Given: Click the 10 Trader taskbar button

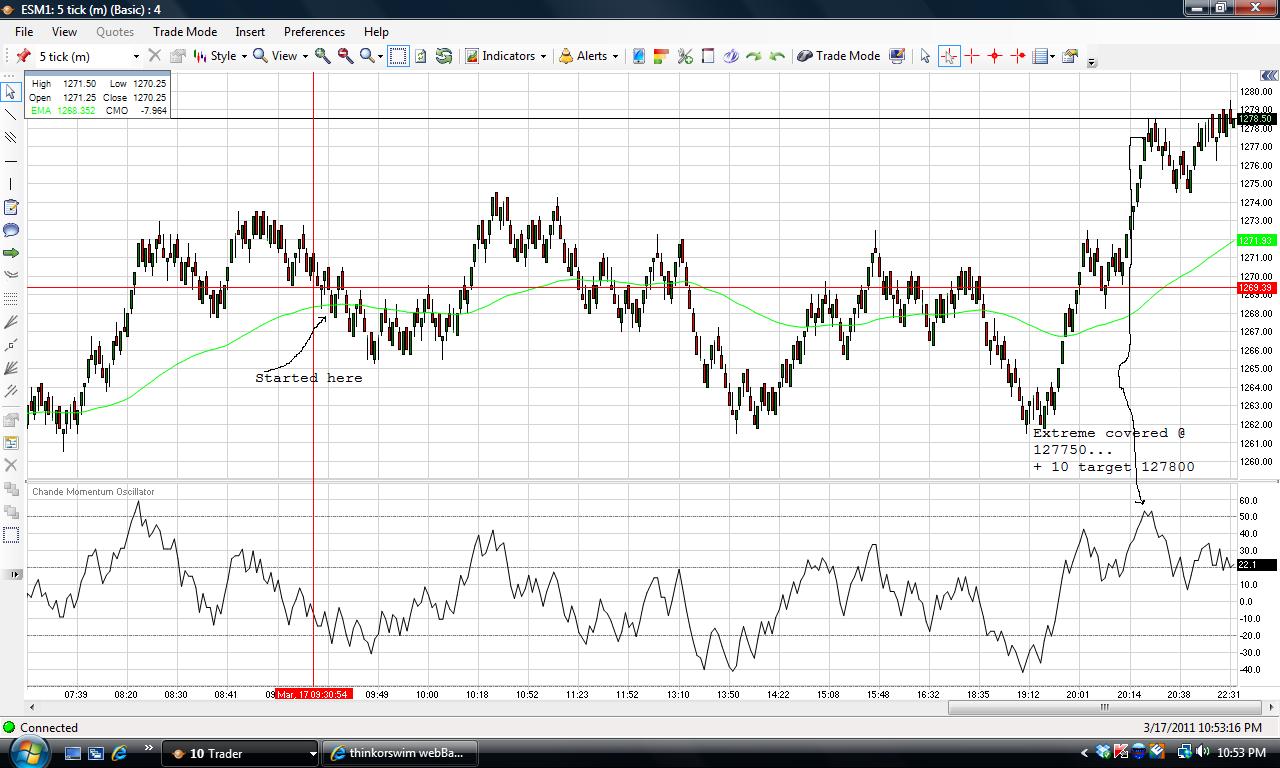Looking at the screenshot, I should pyautogui.click(x=240, y=753).
